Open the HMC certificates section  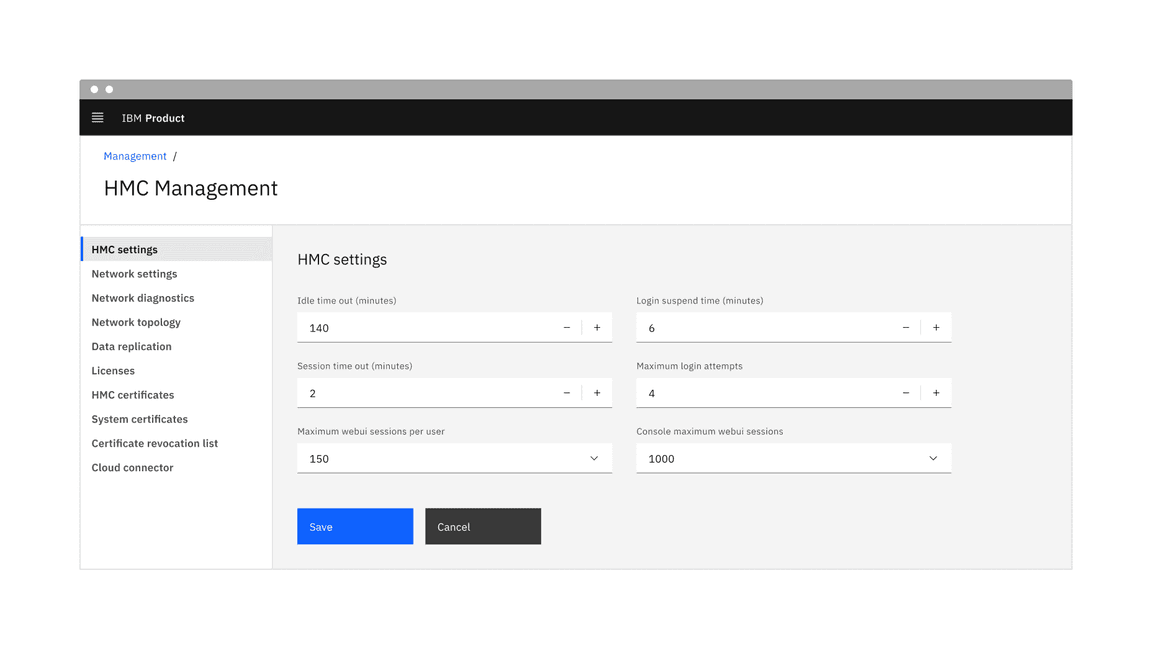pos(131,394)
